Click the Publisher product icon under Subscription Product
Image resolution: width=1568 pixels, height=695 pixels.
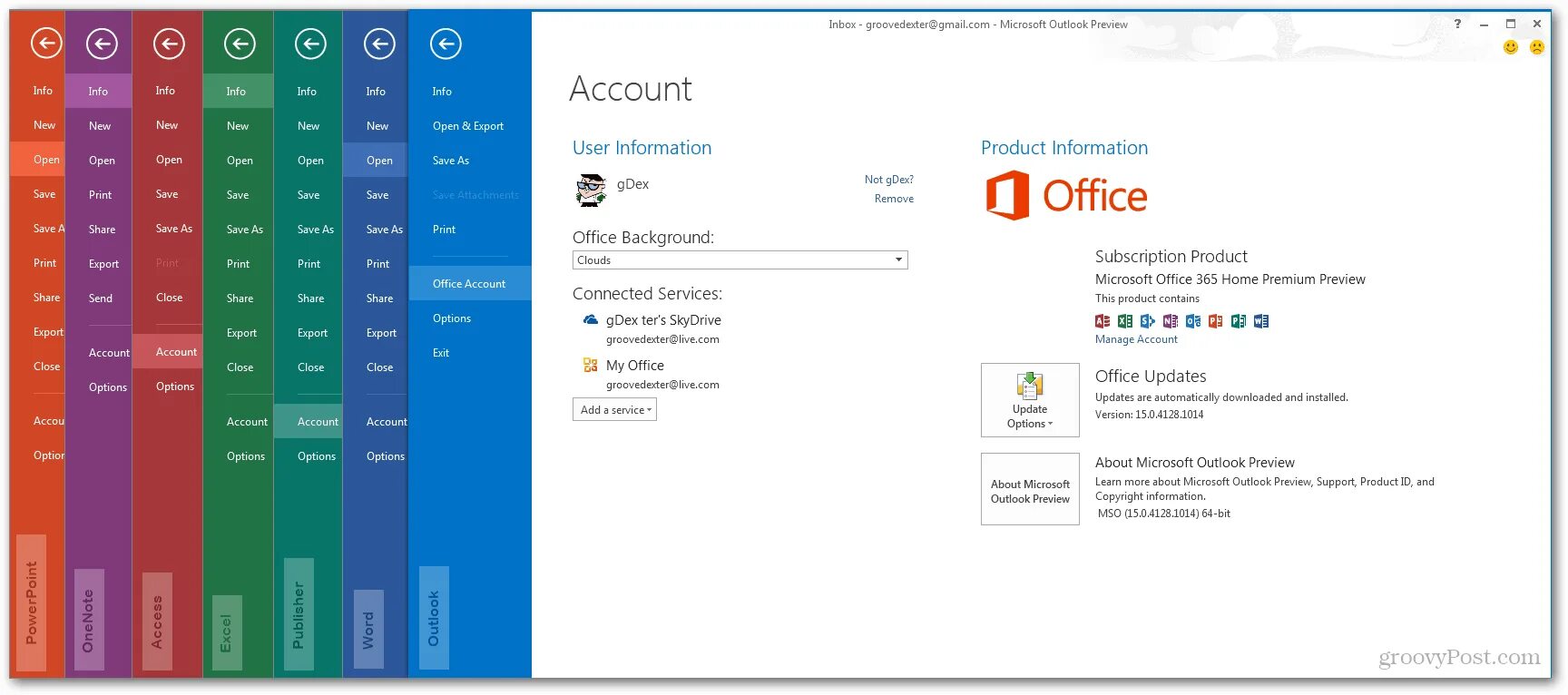coord(1239,321)
